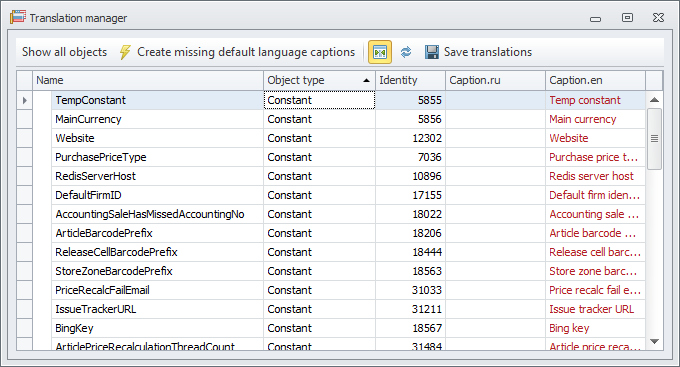Select the DefaultFirmID name cell
This screenshot has height=367, width=680.
pos(157,195)
